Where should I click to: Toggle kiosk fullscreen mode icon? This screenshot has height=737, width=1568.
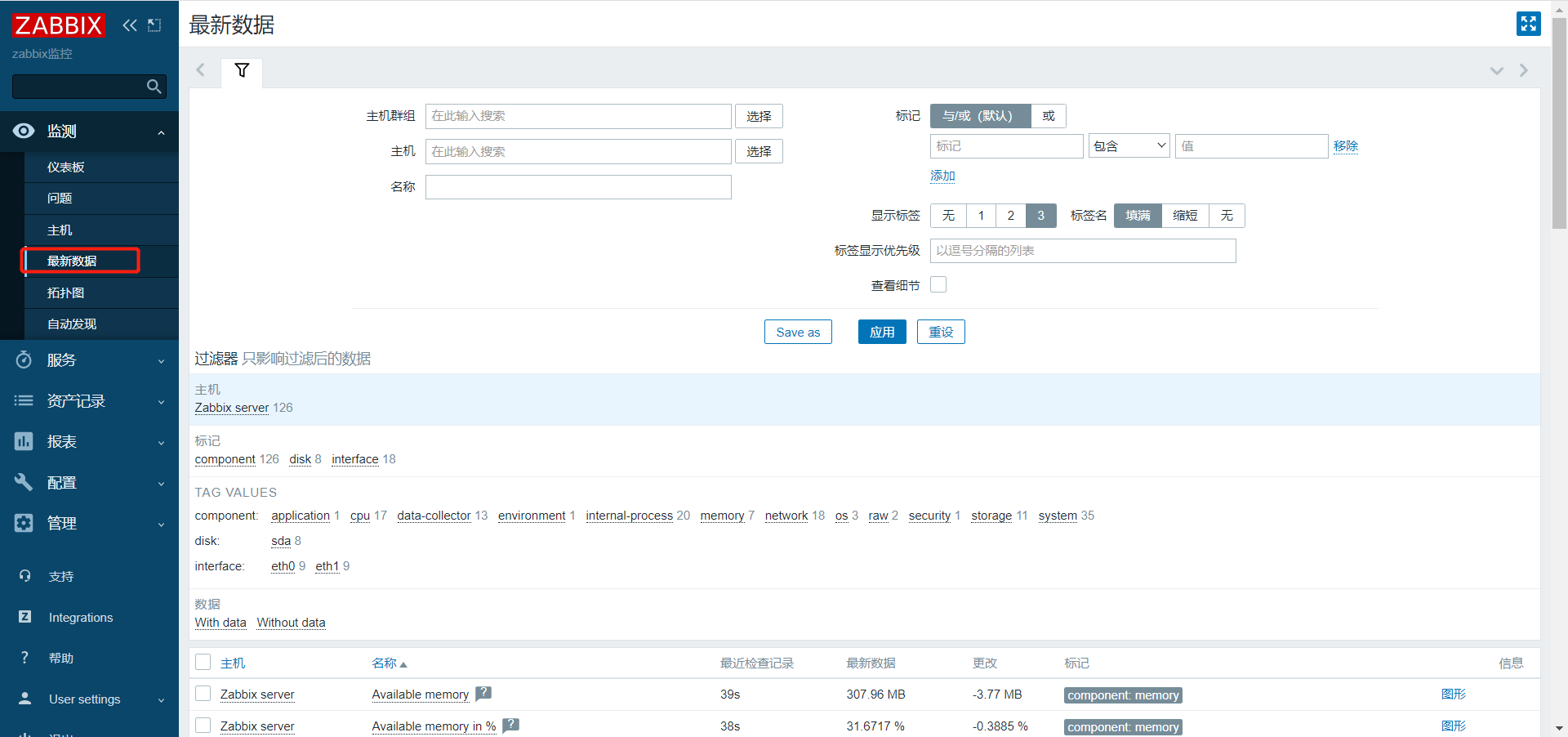tap(1528, 24)
